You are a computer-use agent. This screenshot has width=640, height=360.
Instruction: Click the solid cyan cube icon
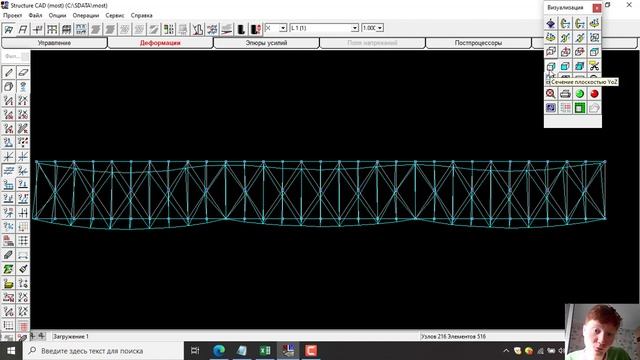point(565,66)
